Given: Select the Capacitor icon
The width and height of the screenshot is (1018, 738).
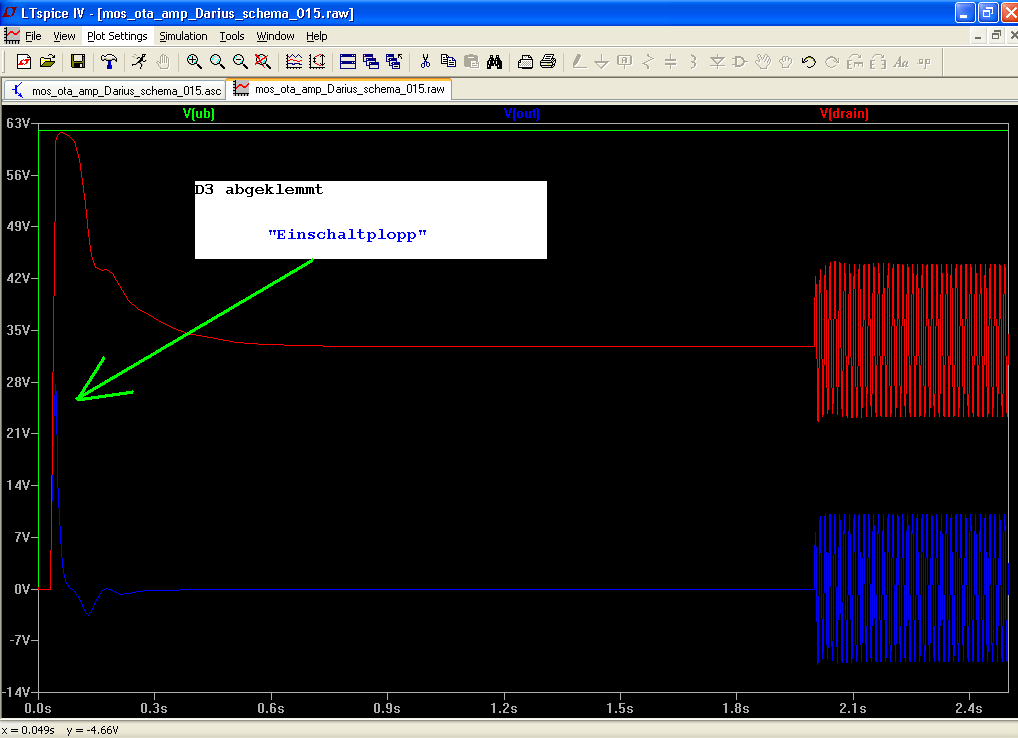Looking at the screenshot, I should pyautogui.click(x=671, y=62).
